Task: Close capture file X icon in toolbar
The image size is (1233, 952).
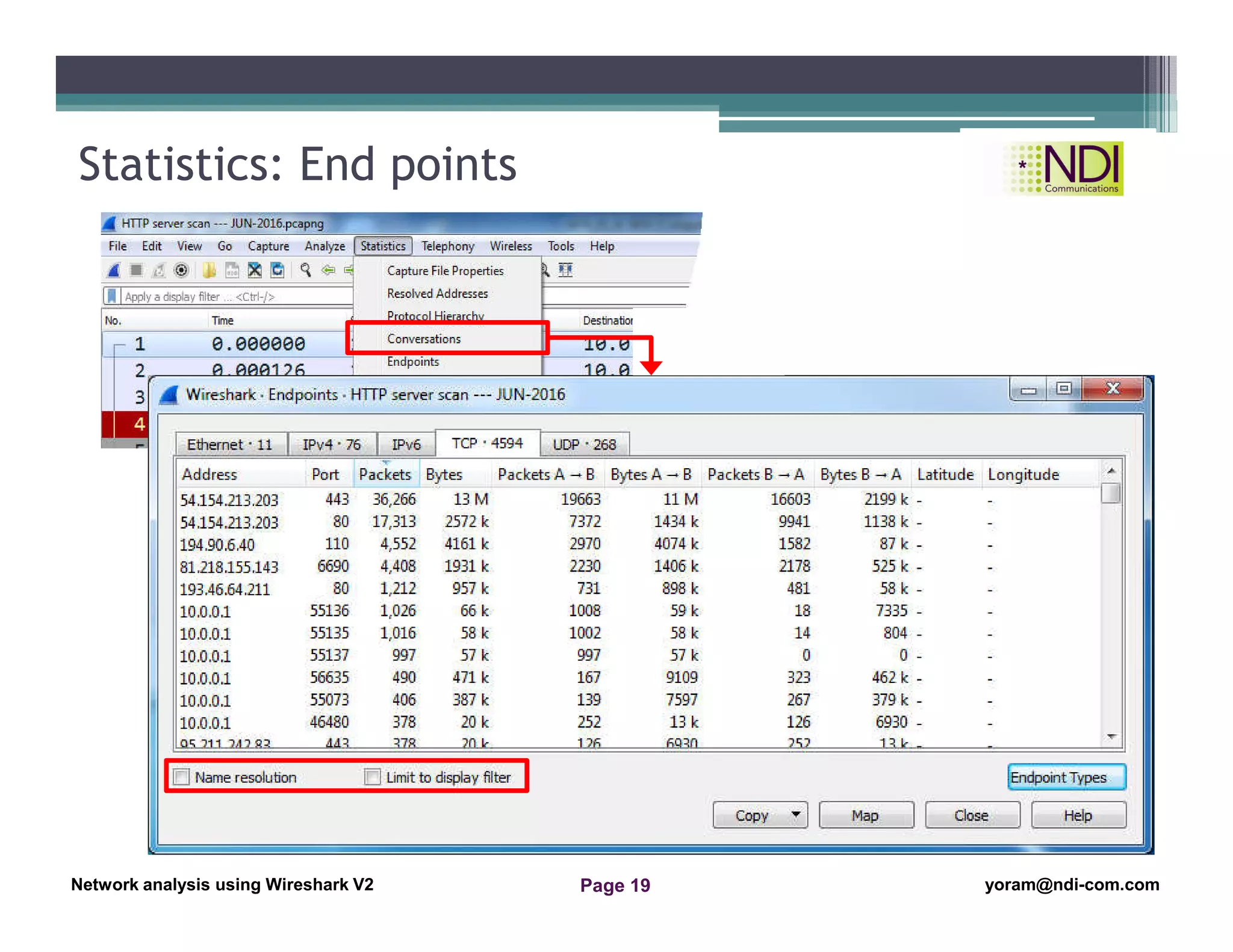Action: pos(255,270)
